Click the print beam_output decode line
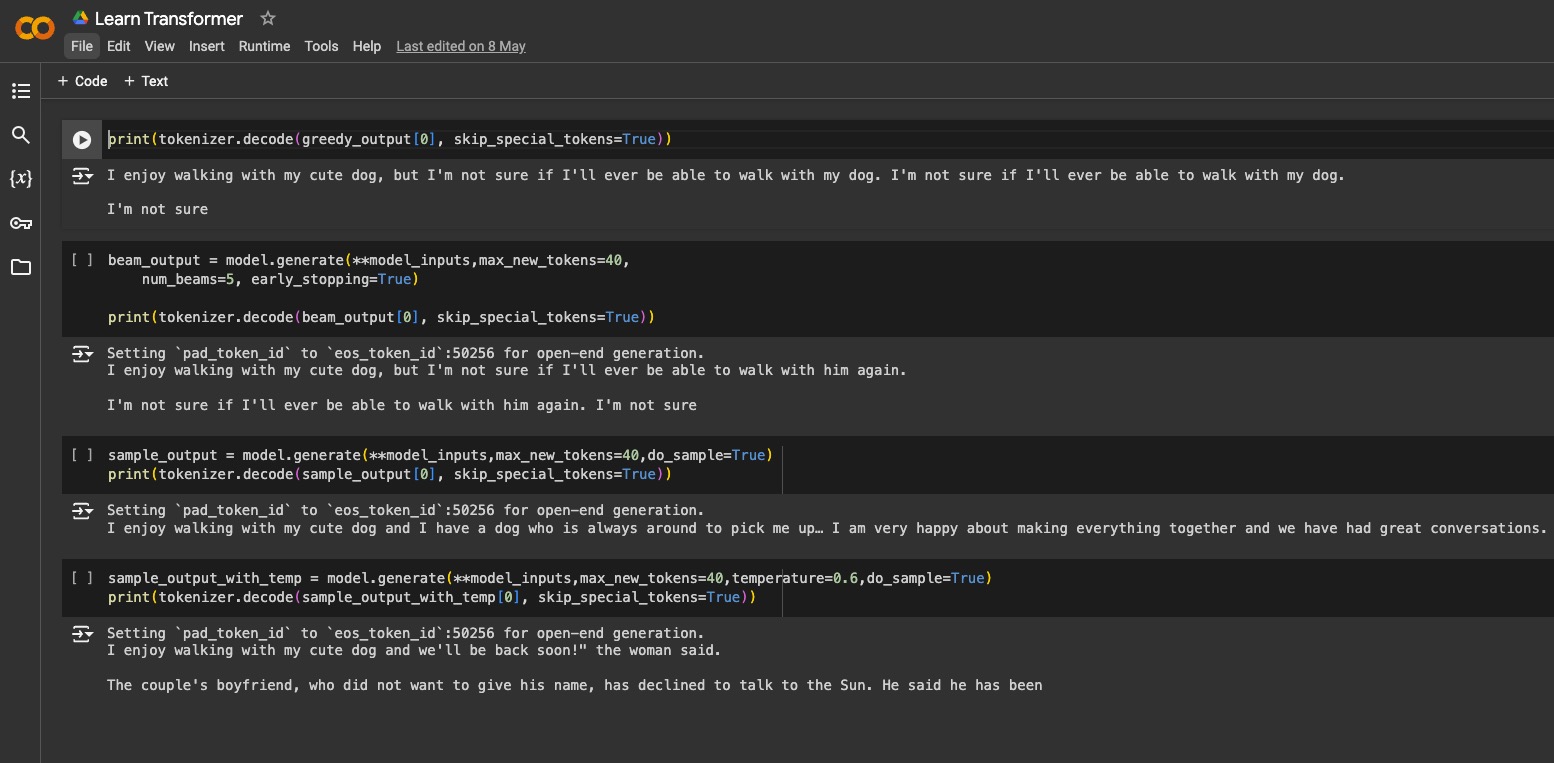Viewport: 1554px width, 763px height. (381, 317)
